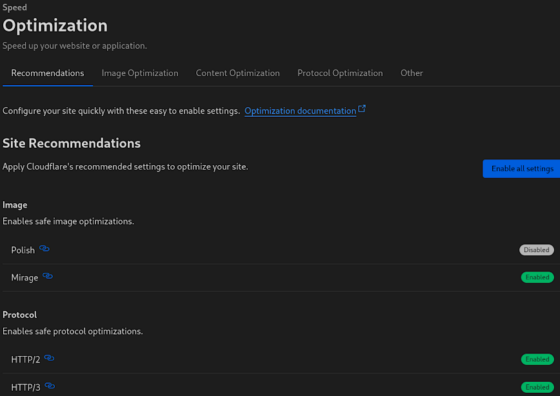560x396 pixels.
Task: Select the Mirage row label
Action: tap(24, 278)
